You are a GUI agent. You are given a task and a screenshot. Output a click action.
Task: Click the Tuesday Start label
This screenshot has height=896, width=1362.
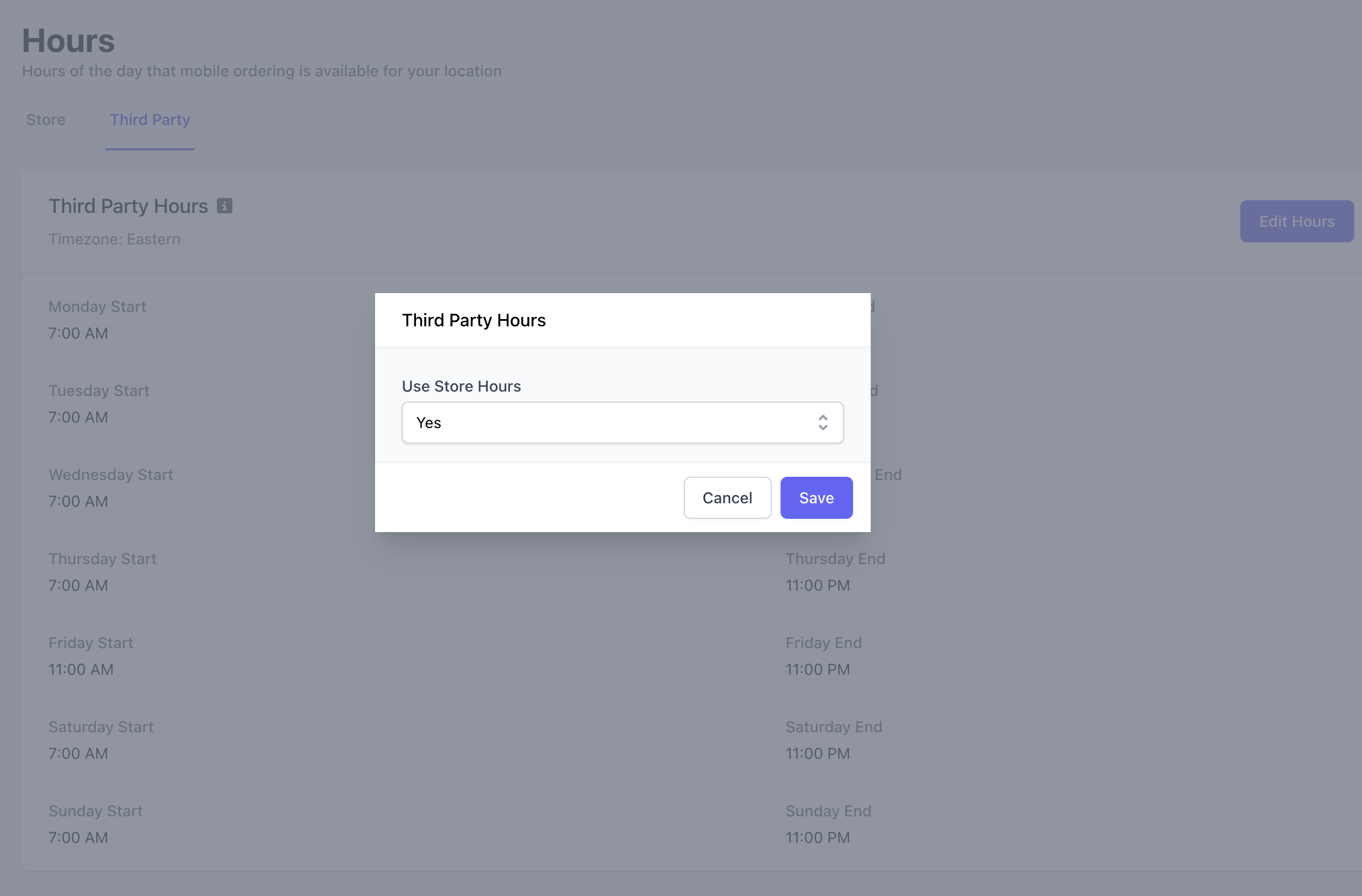click(99, 391)
